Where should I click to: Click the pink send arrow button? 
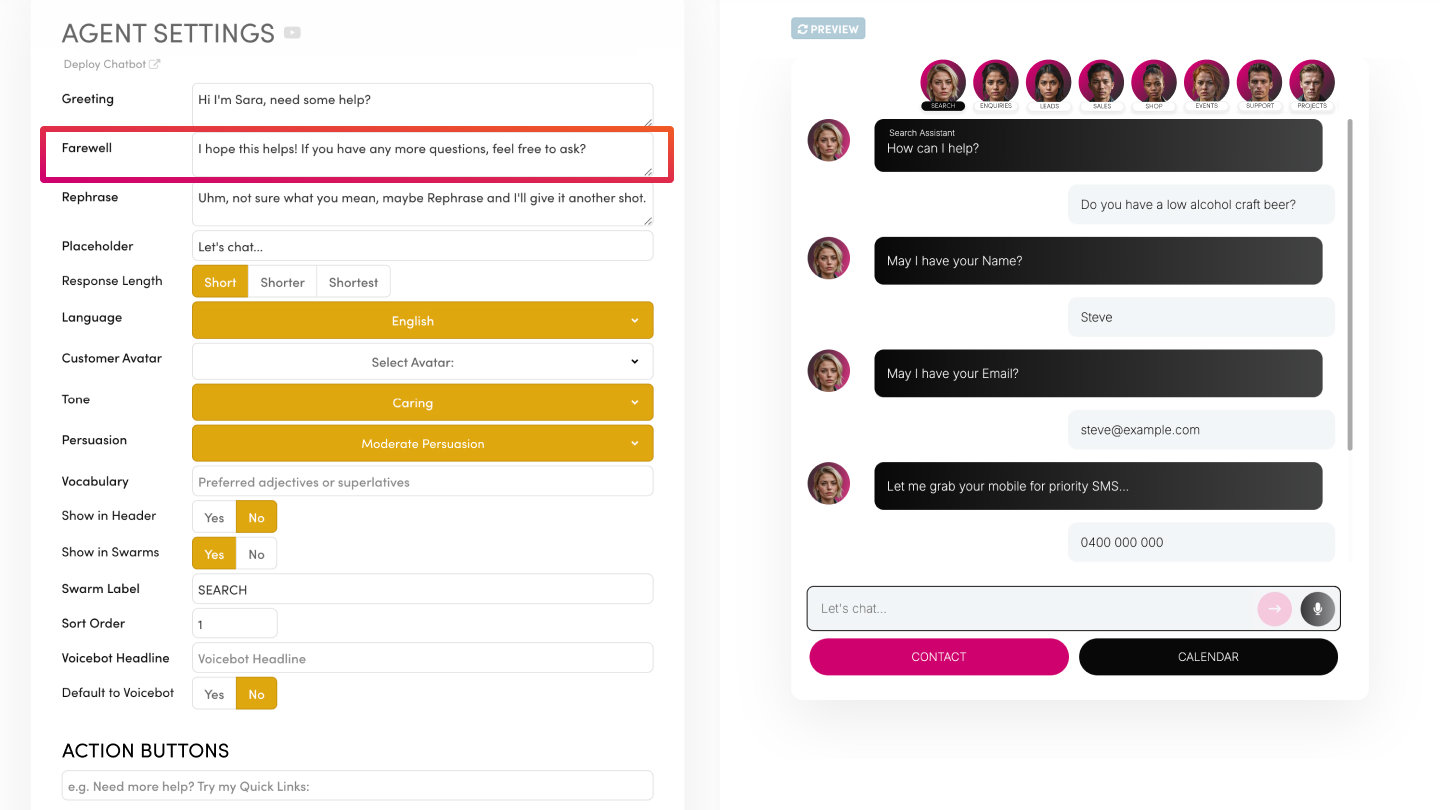(x=1274, y=608)
